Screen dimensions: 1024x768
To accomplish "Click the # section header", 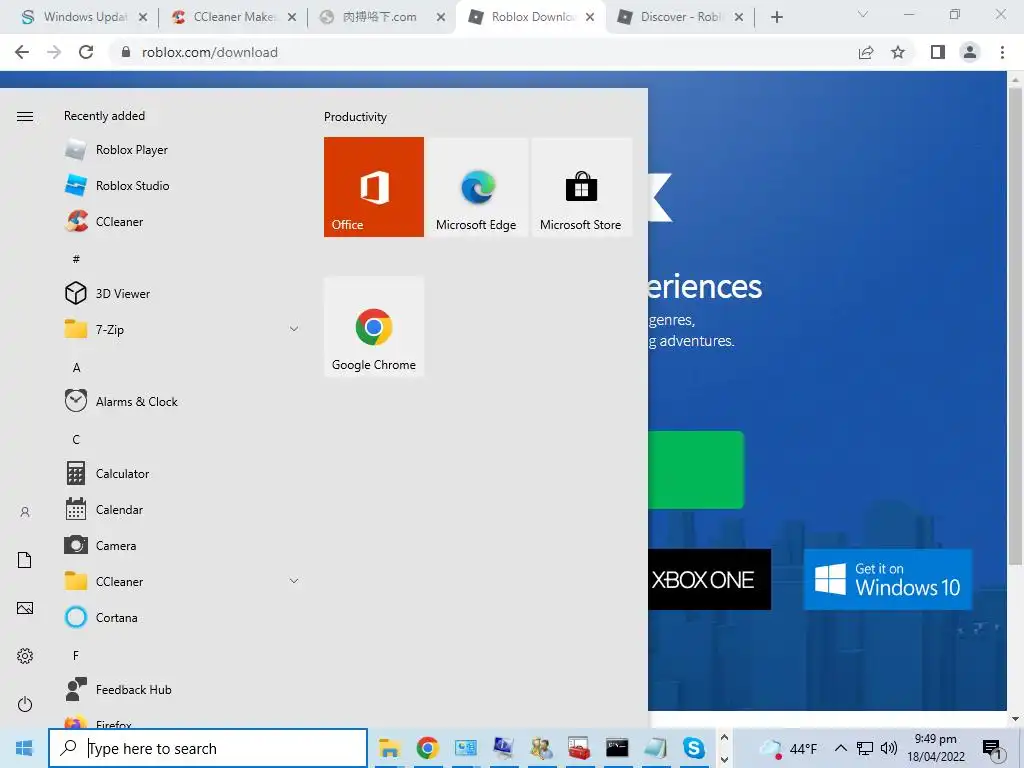I will pos(76,259).
